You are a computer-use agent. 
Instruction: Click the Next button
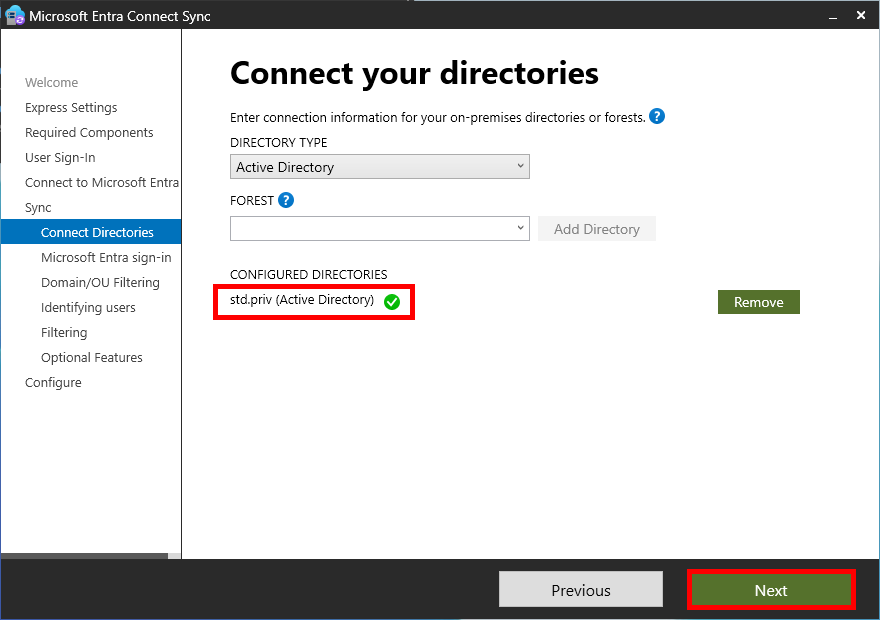pyautogui.click(x=770, y=589)
